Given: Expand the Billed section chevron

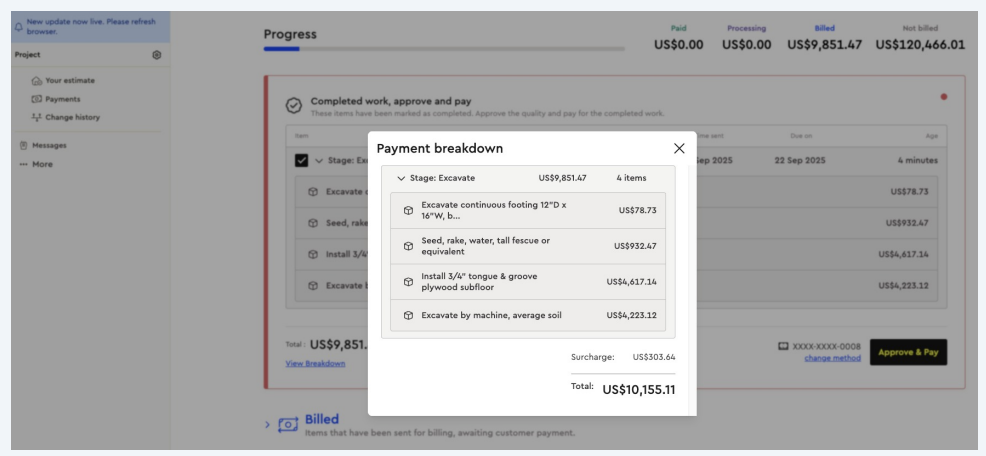Looking at the screenshot, I should (x=267, y=425).
